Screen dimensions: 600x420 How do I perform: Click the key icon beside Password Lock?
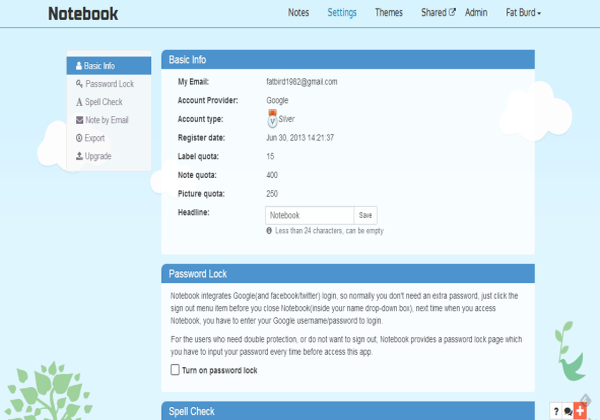[79, 84]
